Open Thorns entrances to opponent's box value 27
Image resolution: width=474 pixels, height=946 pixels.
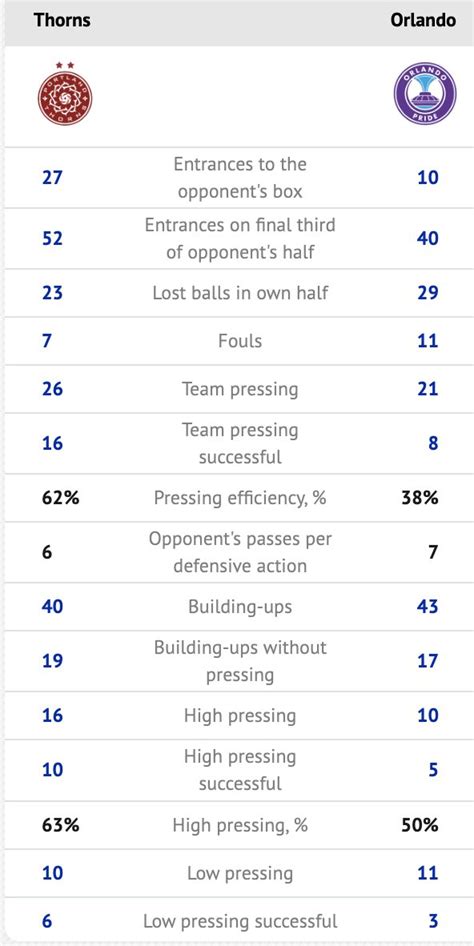[x=52, y=178]
